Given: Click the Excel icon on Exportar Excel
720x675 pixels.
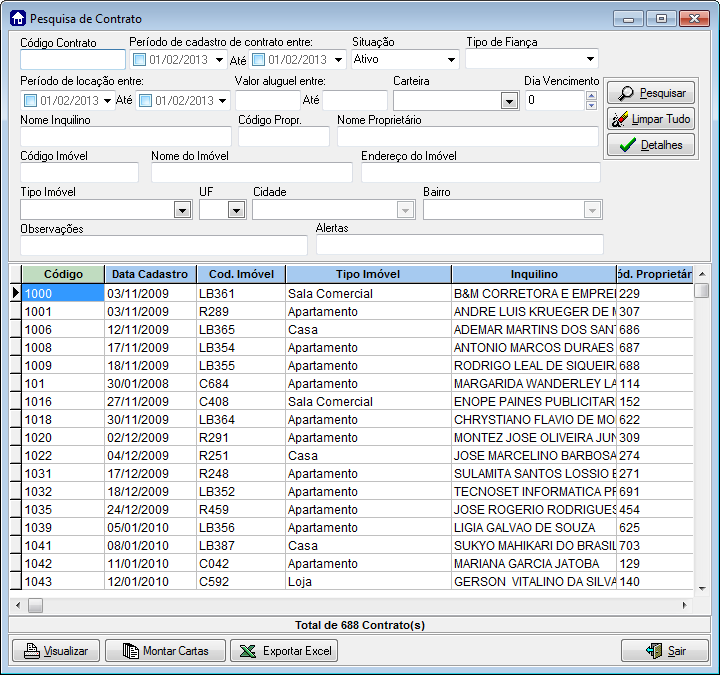Looking at the screenshot, I should [x=246, y=651].
